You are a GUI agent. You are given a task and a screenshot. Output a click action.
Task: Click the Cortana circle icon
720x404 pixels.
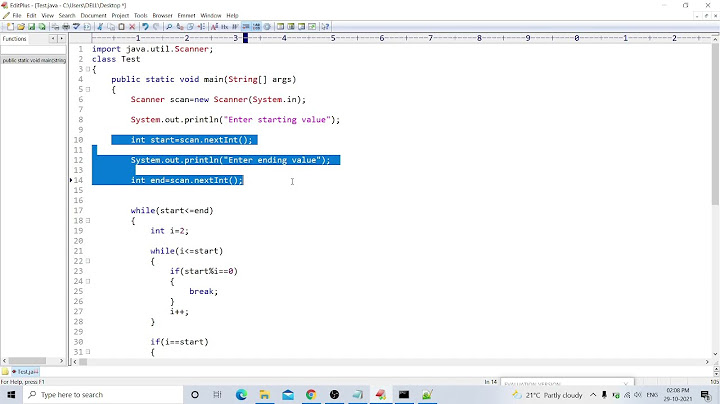coord(195,395)
